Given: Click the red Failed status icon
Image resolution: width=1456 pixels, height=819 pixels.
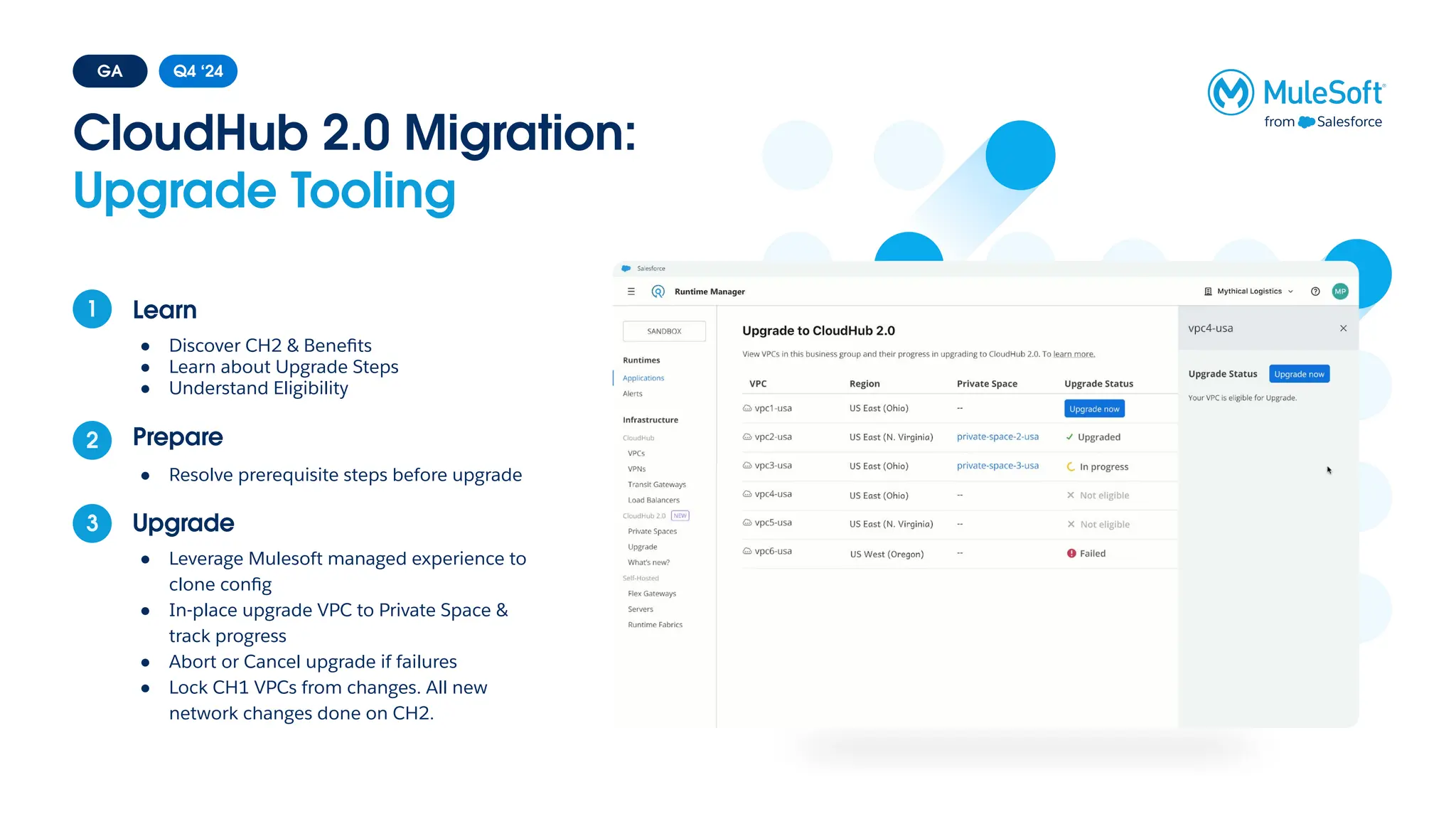Looking at the screenshot, I should (1071, 553).
